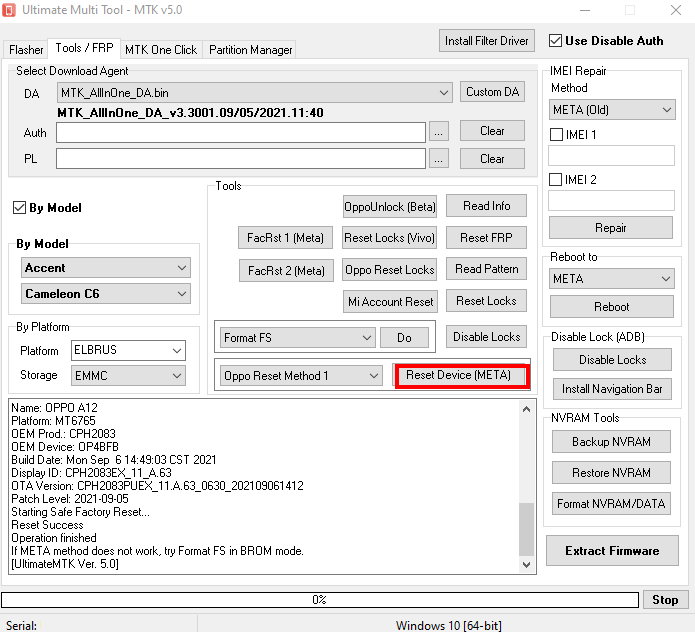Click Install Filter Driver button

click(487, 41)
